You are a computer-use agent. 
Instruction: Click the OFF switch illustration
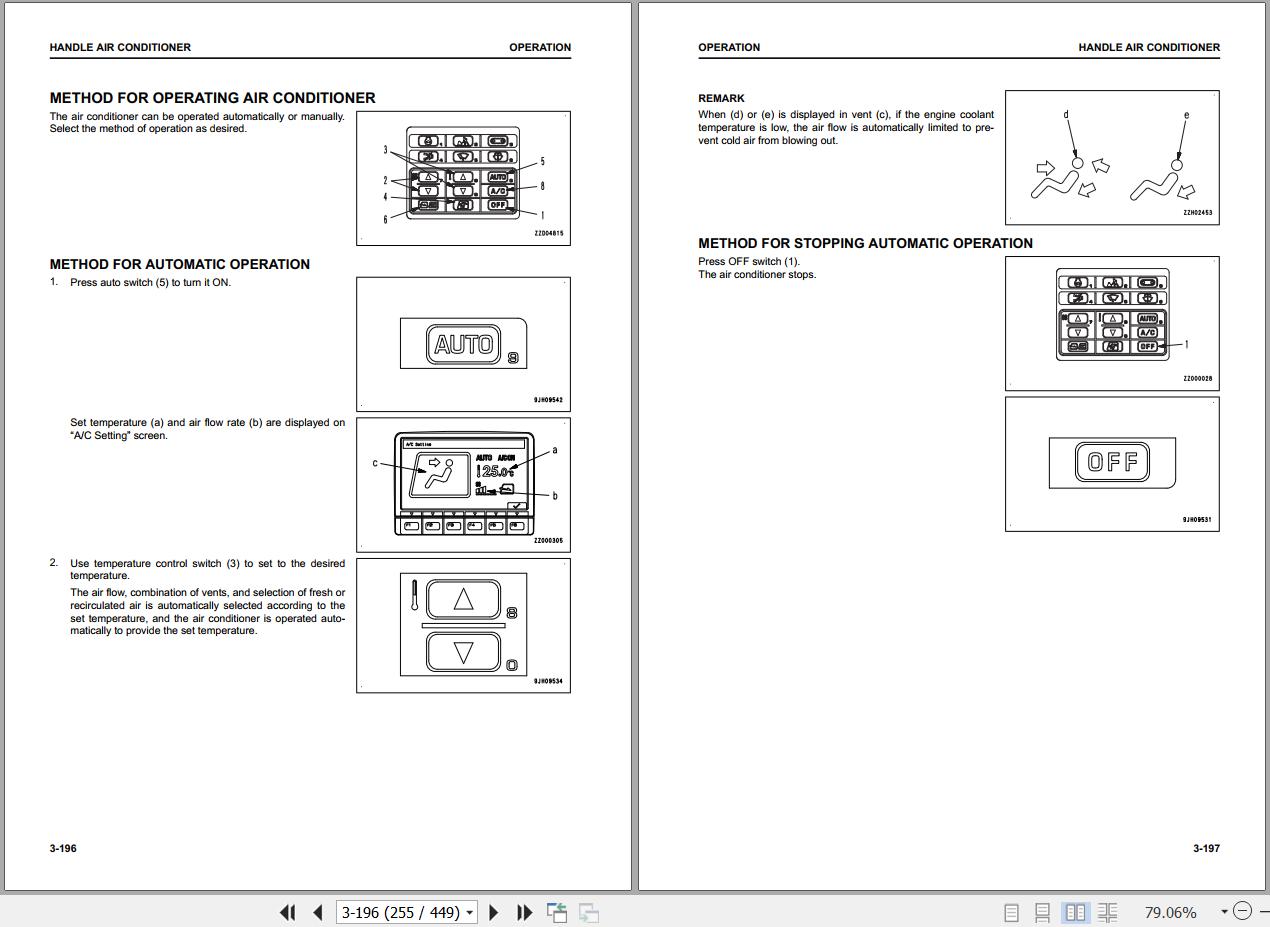coord(1112,462)
